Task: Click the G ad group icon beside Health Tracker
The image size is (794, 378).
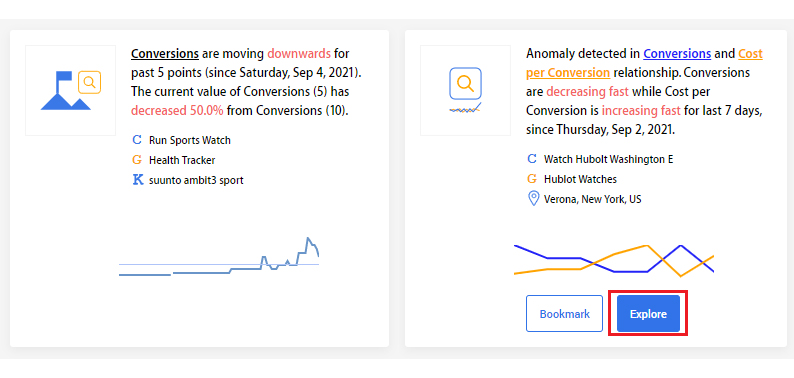Action: click(x=137, y=160)
